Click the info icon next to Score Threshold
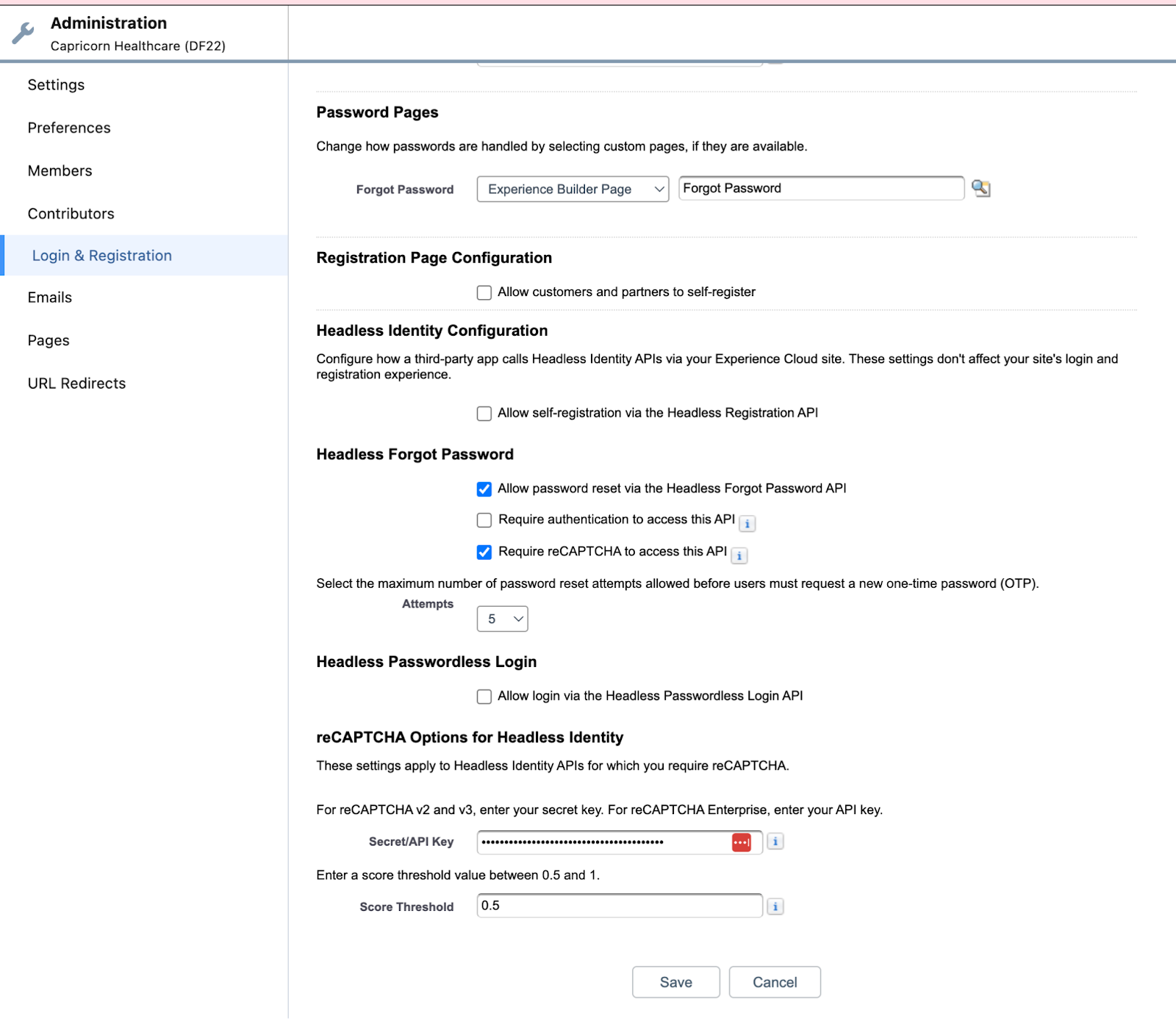 coord(775,906)
